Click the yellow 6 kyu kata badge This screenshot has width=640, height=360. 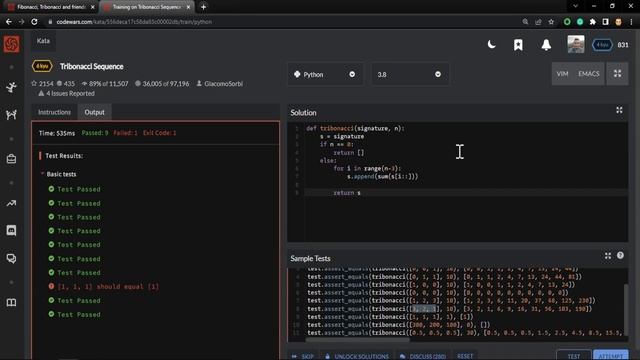(42, 66)
